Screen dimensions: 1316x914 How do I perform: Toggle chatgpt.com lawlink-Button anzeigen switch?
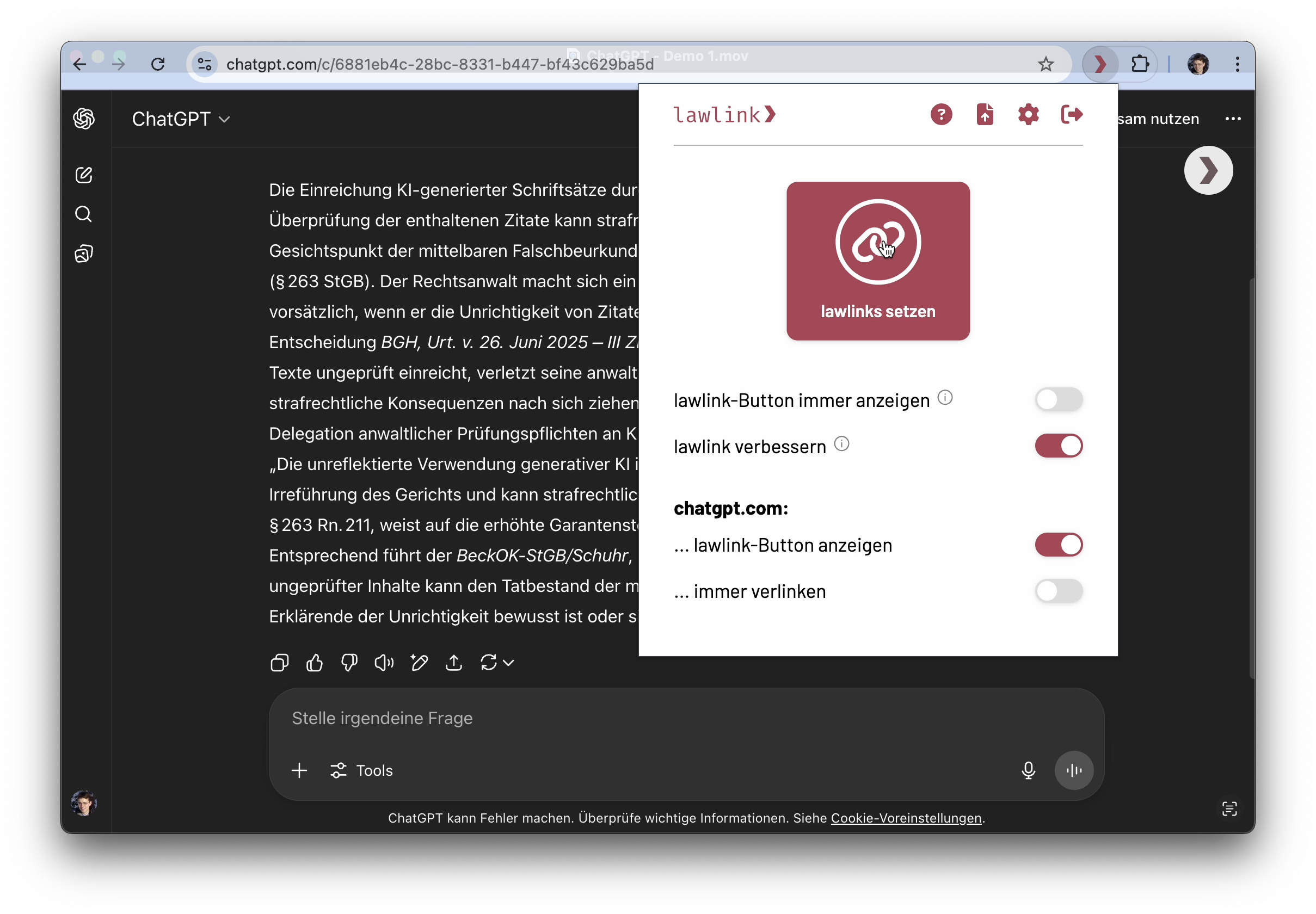coord(1058,545)
